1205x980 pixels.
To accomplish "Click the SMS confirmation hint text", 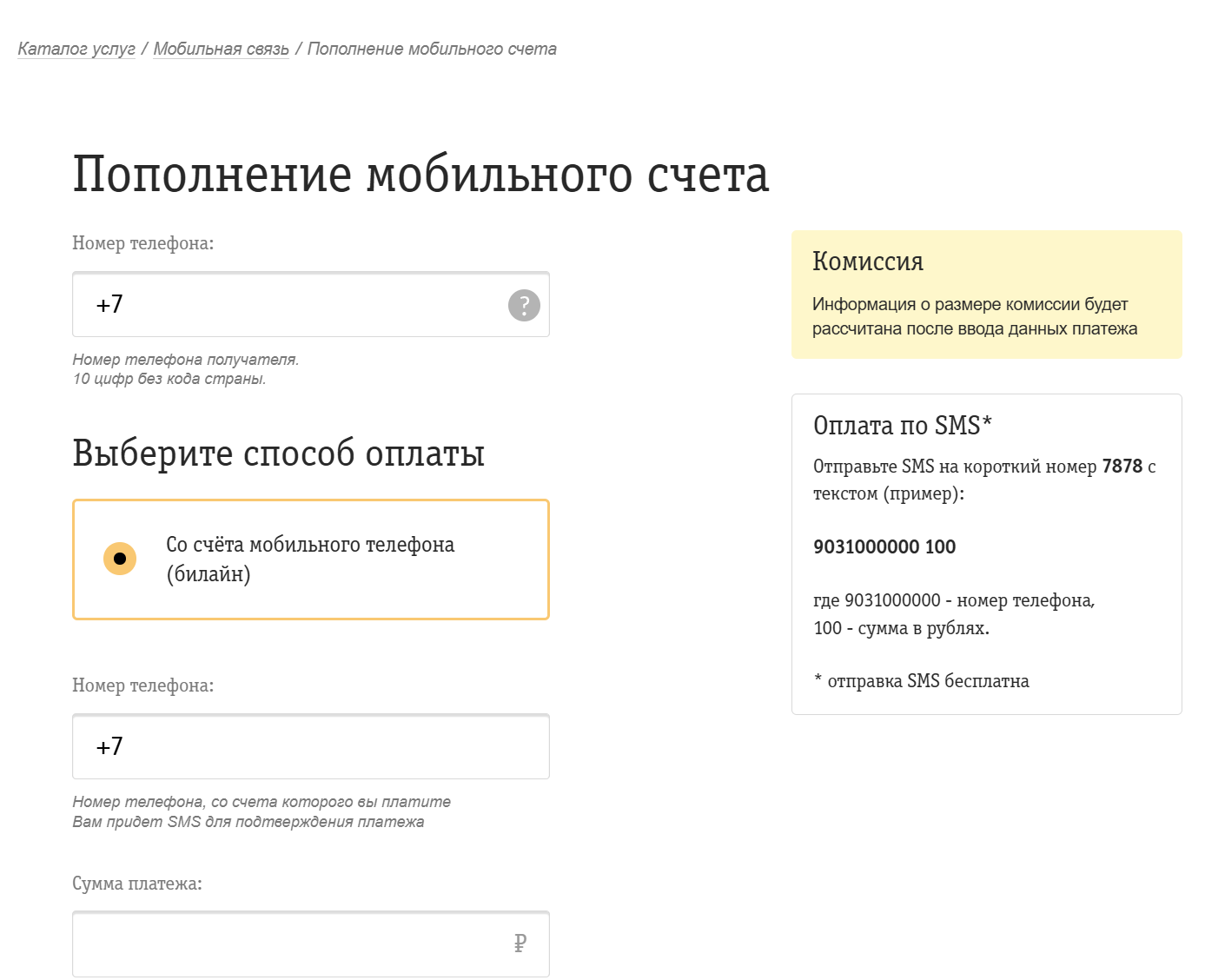I will coord(248,821).
